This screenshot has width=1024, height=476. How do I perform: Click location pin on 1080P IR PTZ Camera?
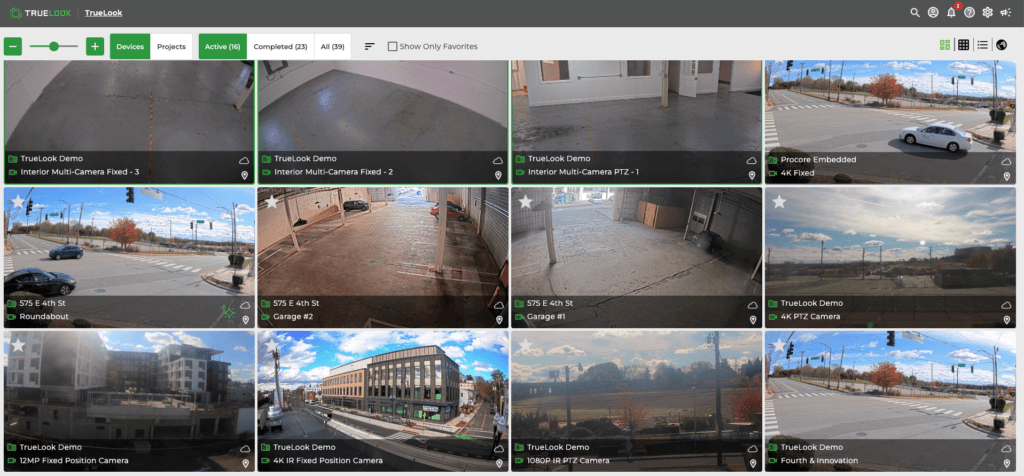click(752, 464)
